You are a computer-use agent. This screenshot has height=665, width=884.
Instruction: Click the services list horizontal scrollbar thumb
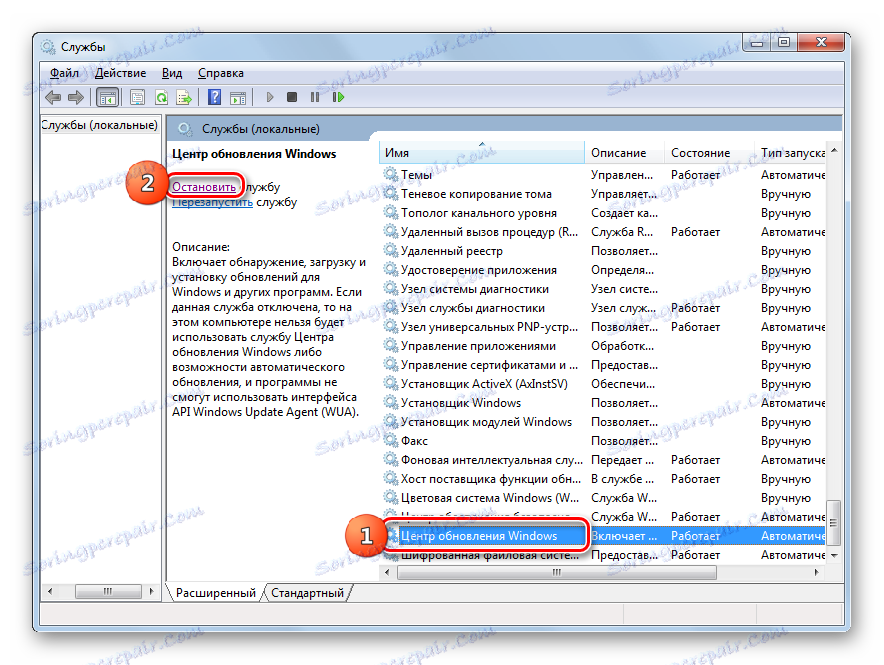[x=556, y=573]
